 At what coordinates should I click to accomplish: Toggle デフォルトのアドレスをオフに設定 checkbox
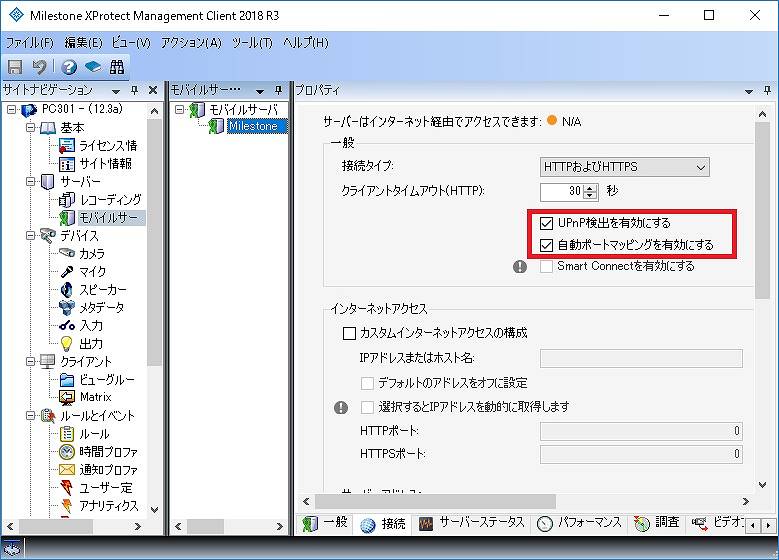367,383
